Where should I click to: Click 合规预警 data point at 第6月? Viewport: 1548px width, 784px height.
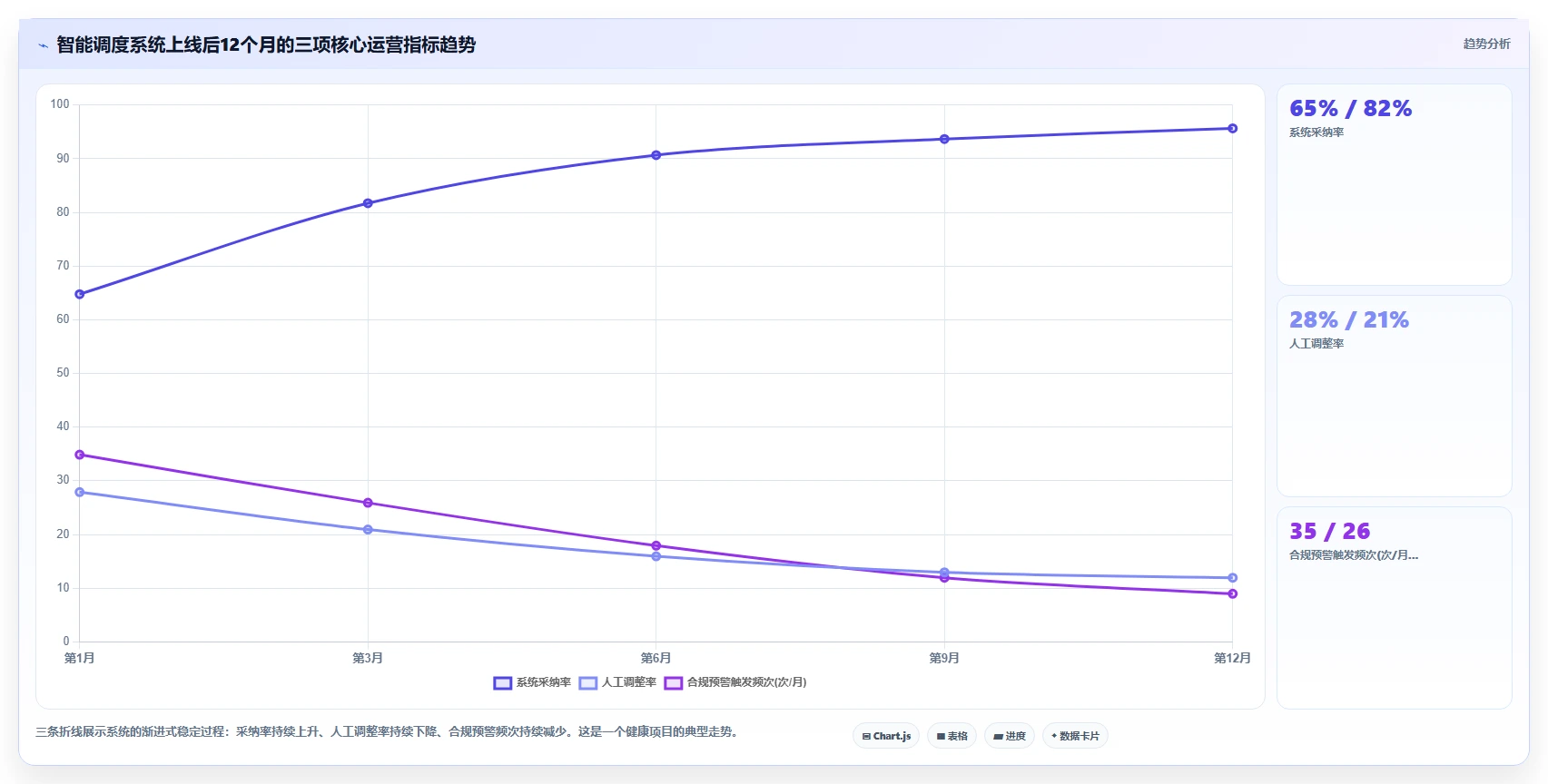(656, 546)
